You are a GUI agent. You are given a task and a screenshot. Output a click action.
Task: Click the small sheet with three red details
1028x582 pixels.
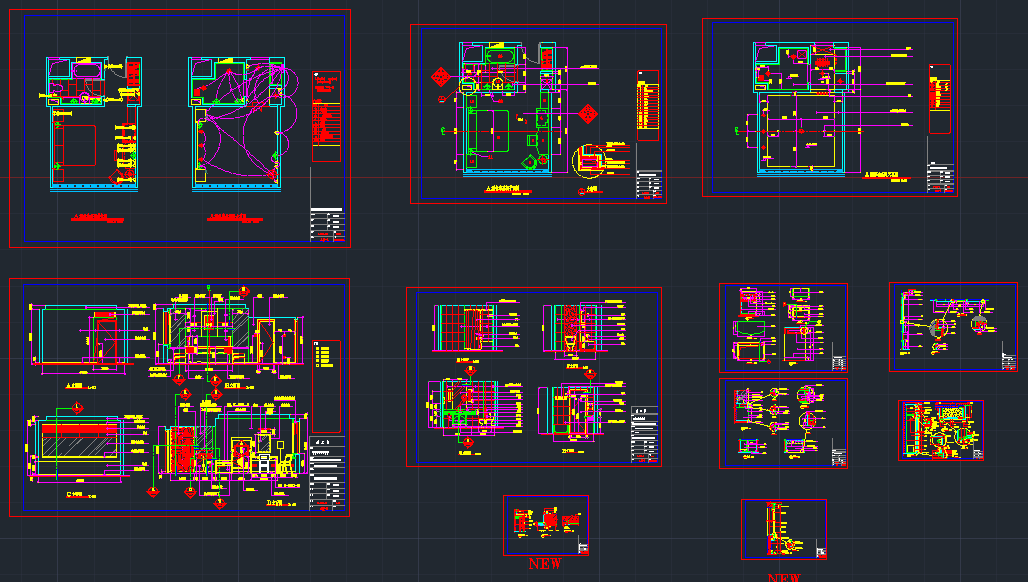point(545,525)
